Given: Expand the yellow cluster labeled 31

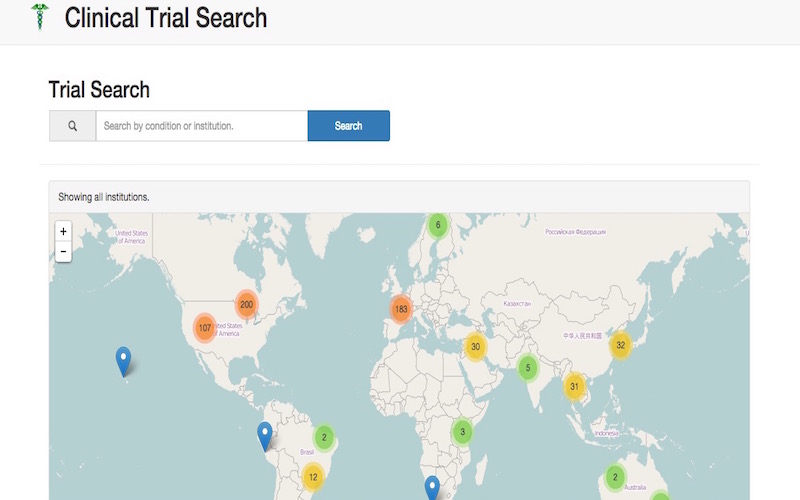Looking at the screenshot, I should 574,386.
